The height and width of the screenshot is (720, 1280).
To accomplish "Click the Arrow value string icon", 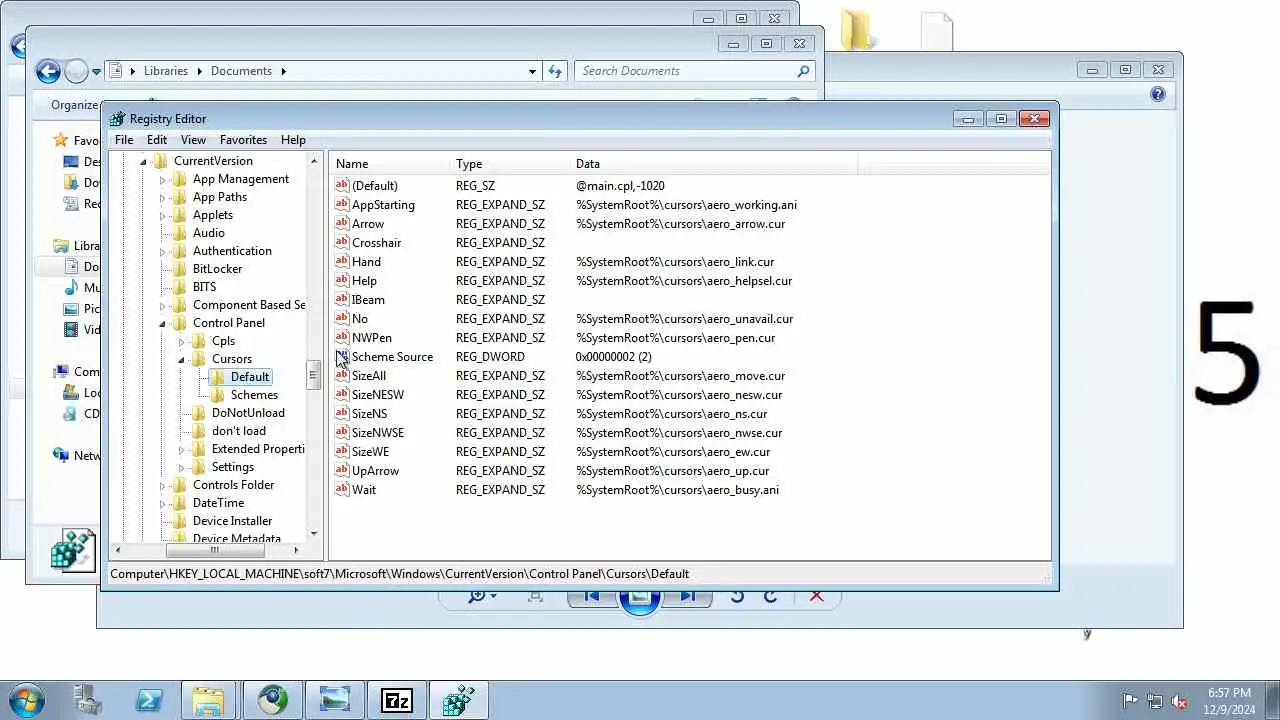I will (342, 224).
